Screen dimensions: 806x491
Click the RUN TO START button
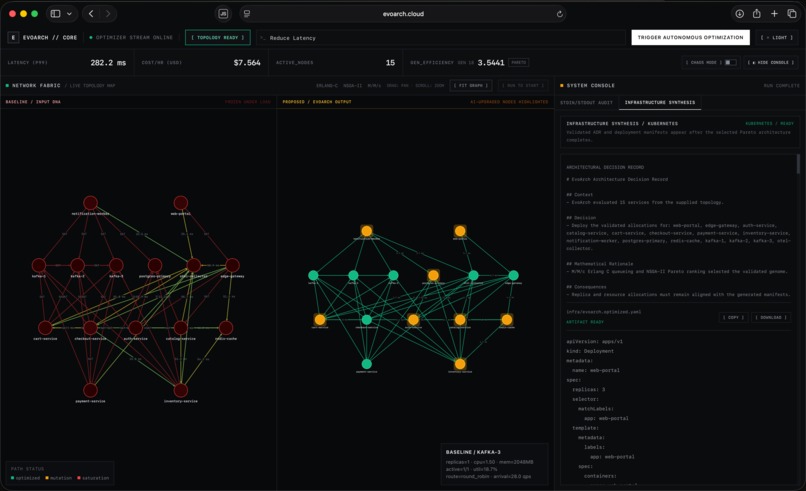click(x=523, y=85)
